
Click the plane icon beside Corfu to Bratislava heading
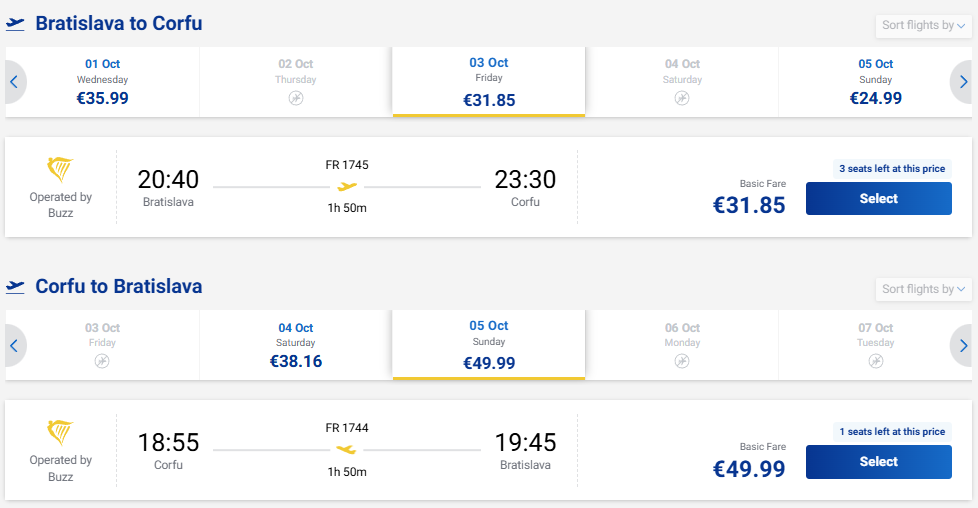[15, 287]
